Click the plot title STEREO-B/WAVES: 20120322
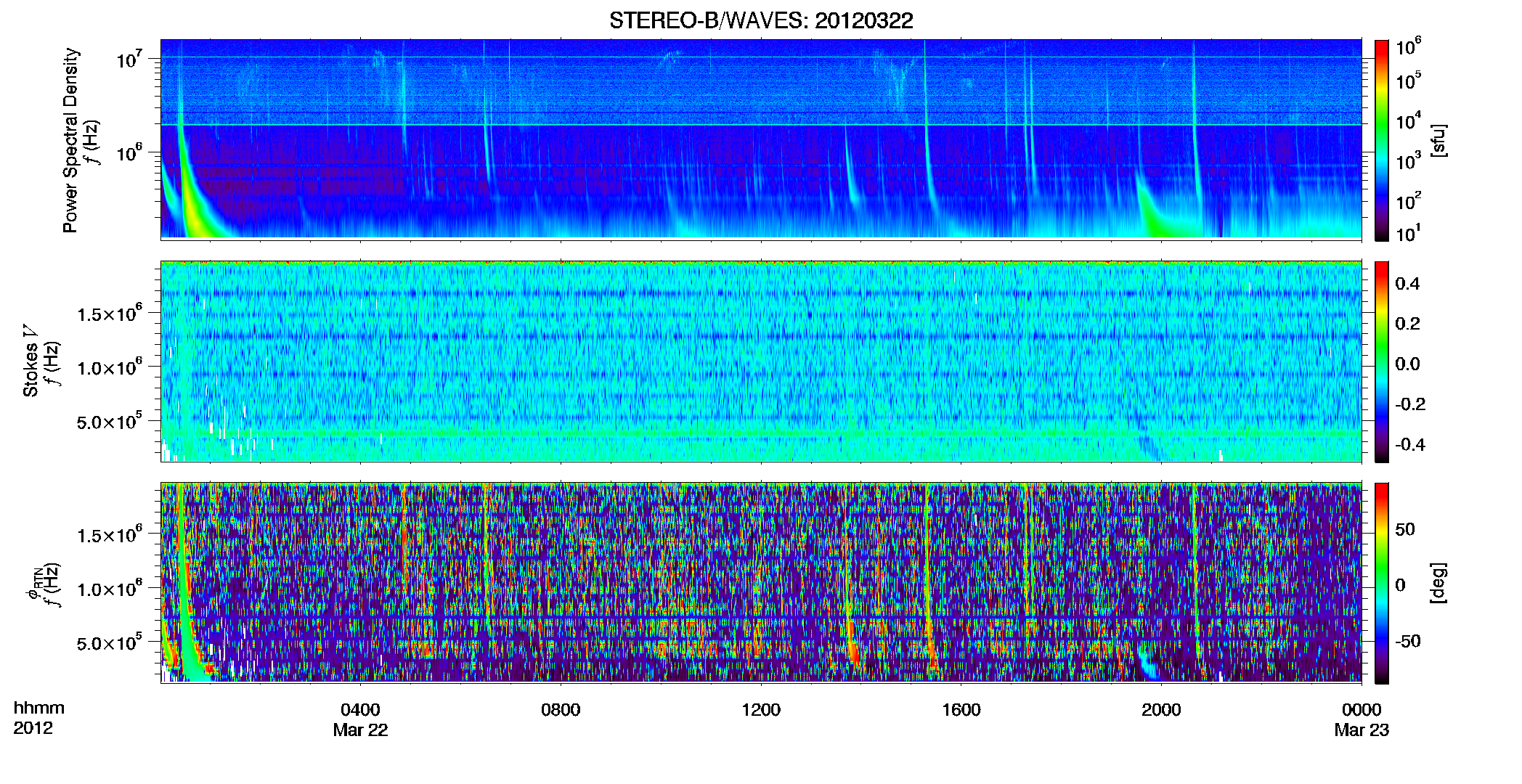The image size is (1522, 784). click(761, 20)
